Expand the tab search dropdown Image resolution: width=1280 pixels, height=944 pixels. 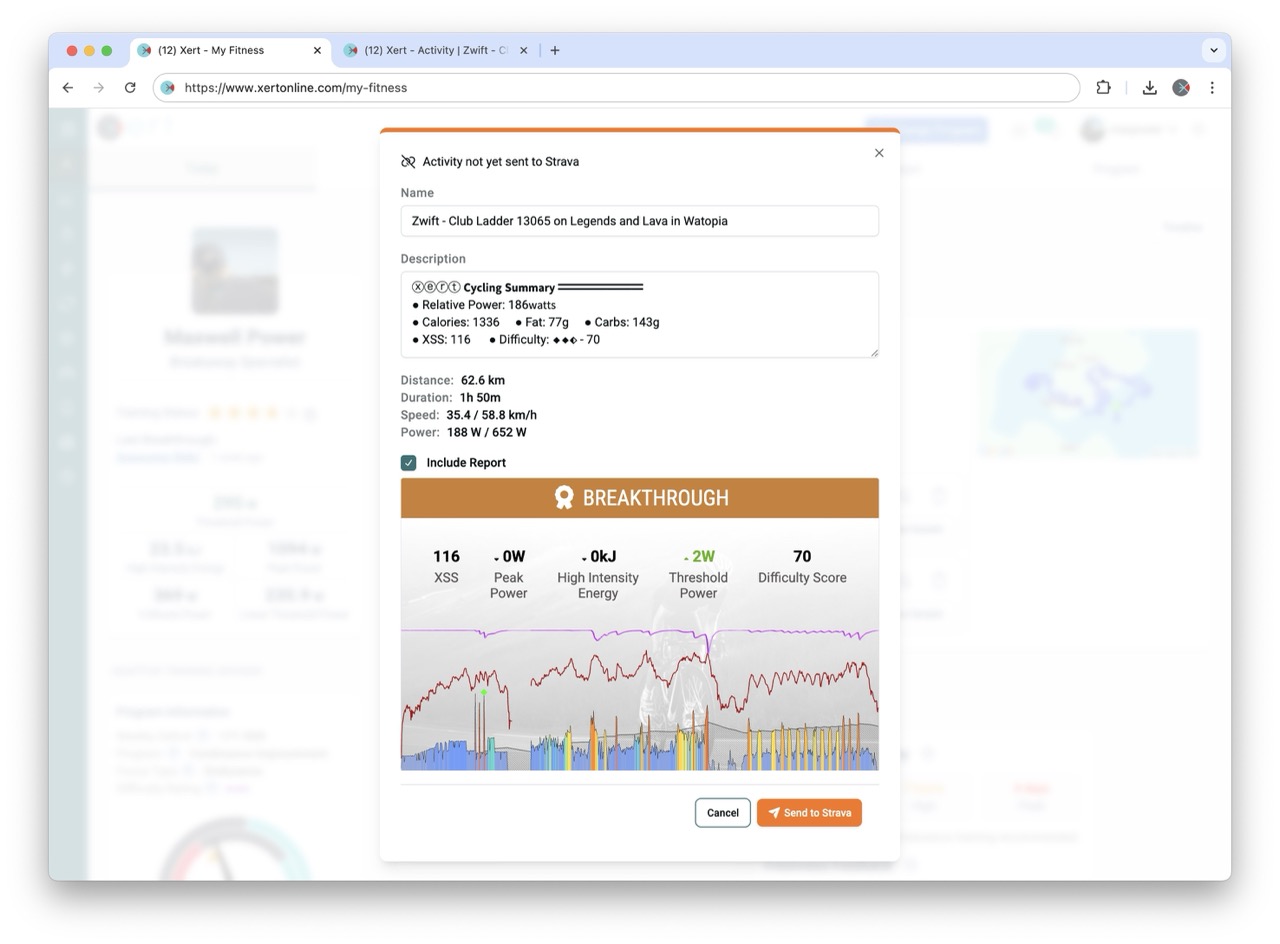click(1214, 50)
